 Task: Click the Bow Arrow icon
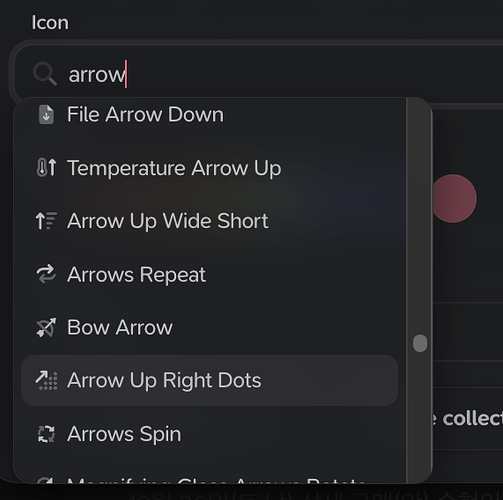(46, 327)
